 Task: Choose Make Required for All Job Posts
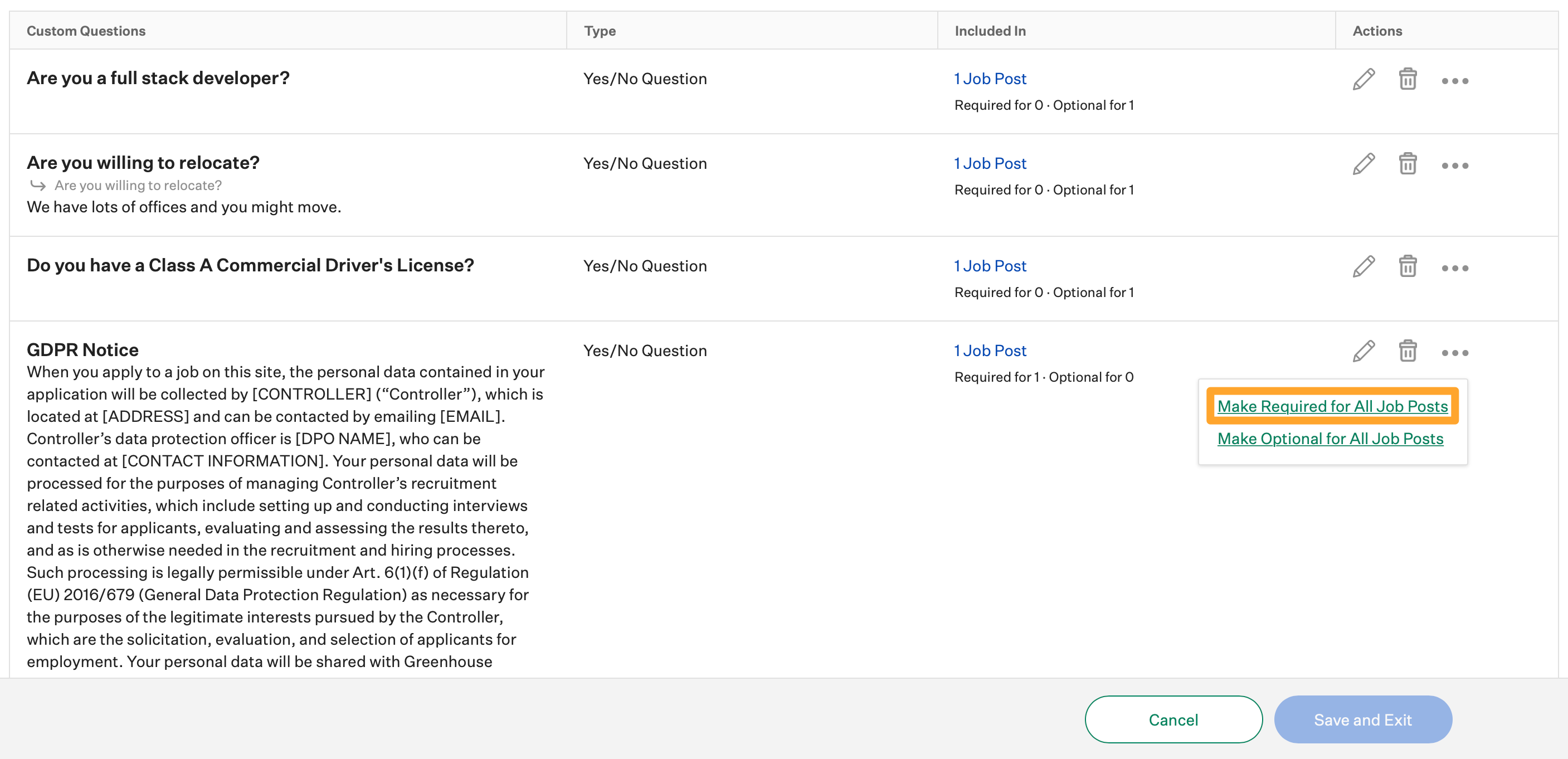point(1332,406)
